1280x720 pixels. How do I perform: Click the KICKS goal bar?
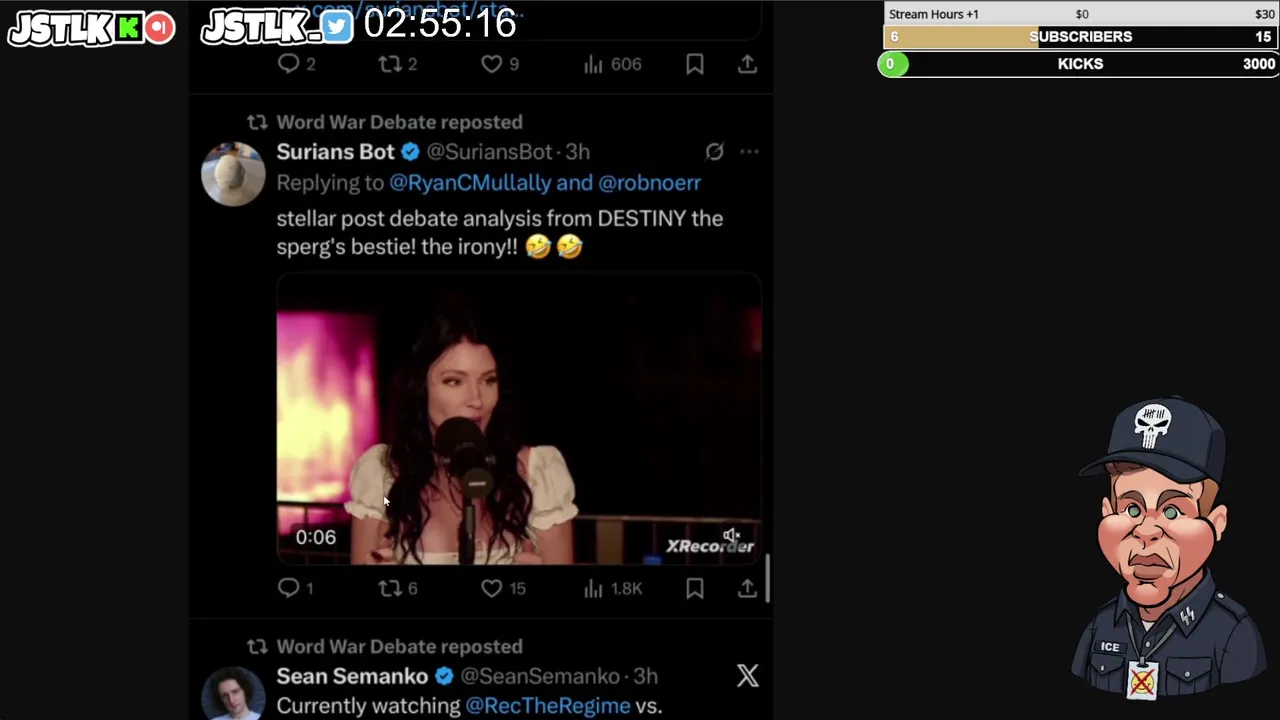point(1080,64)
